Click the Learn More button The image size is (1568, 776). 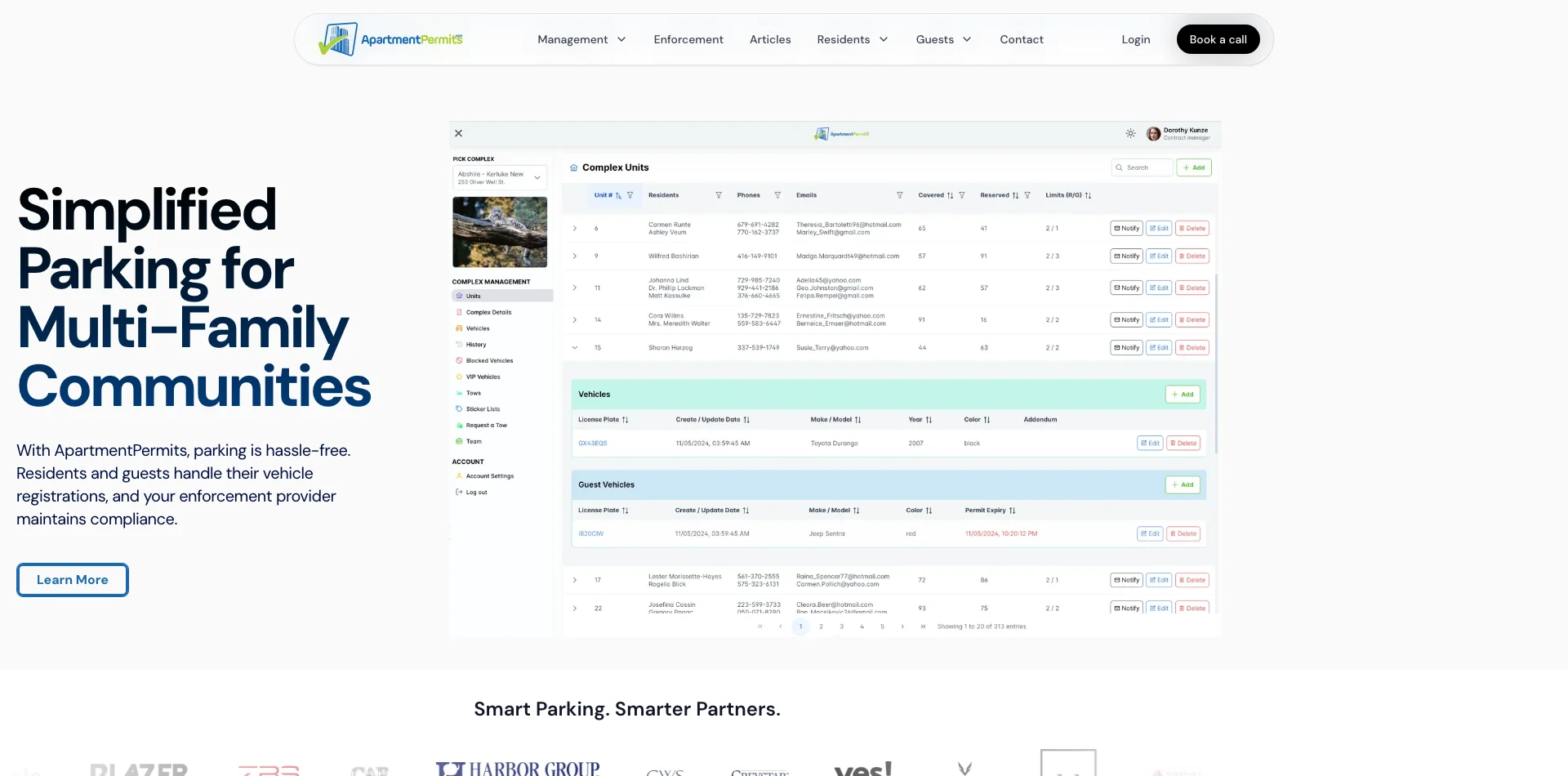point(72,580)
